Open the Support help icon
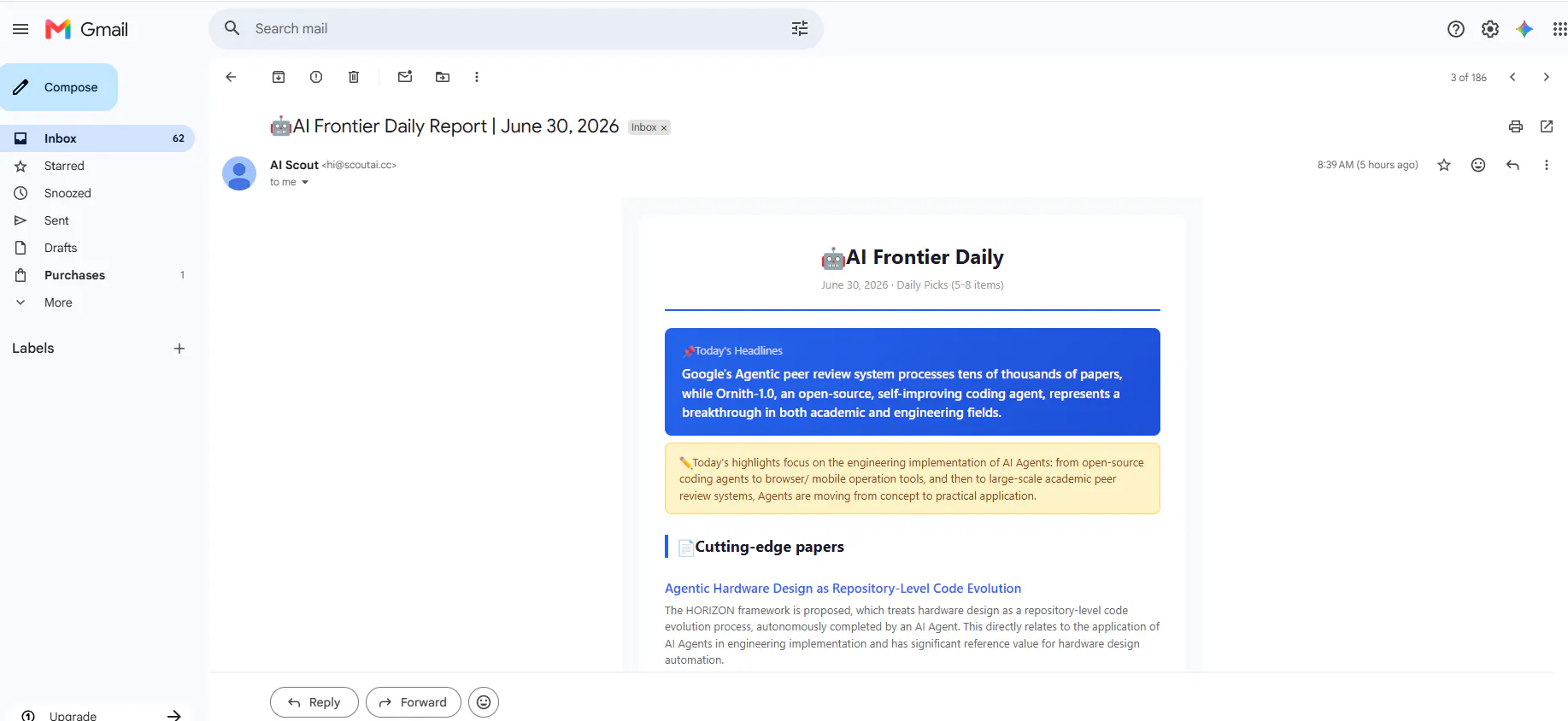 1456,29
